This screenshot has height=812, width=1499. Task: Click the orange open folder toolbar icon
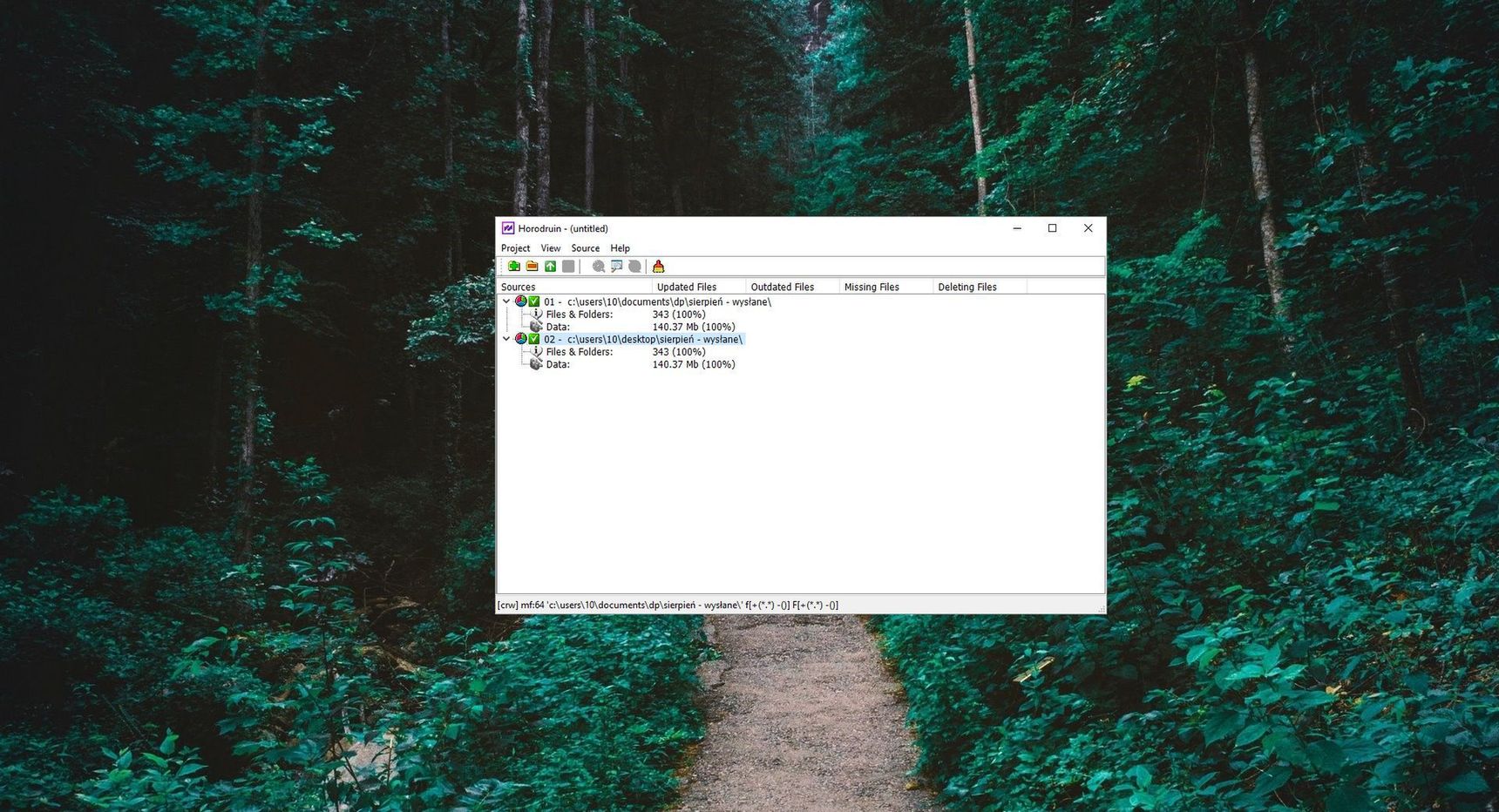click(532, 267)
